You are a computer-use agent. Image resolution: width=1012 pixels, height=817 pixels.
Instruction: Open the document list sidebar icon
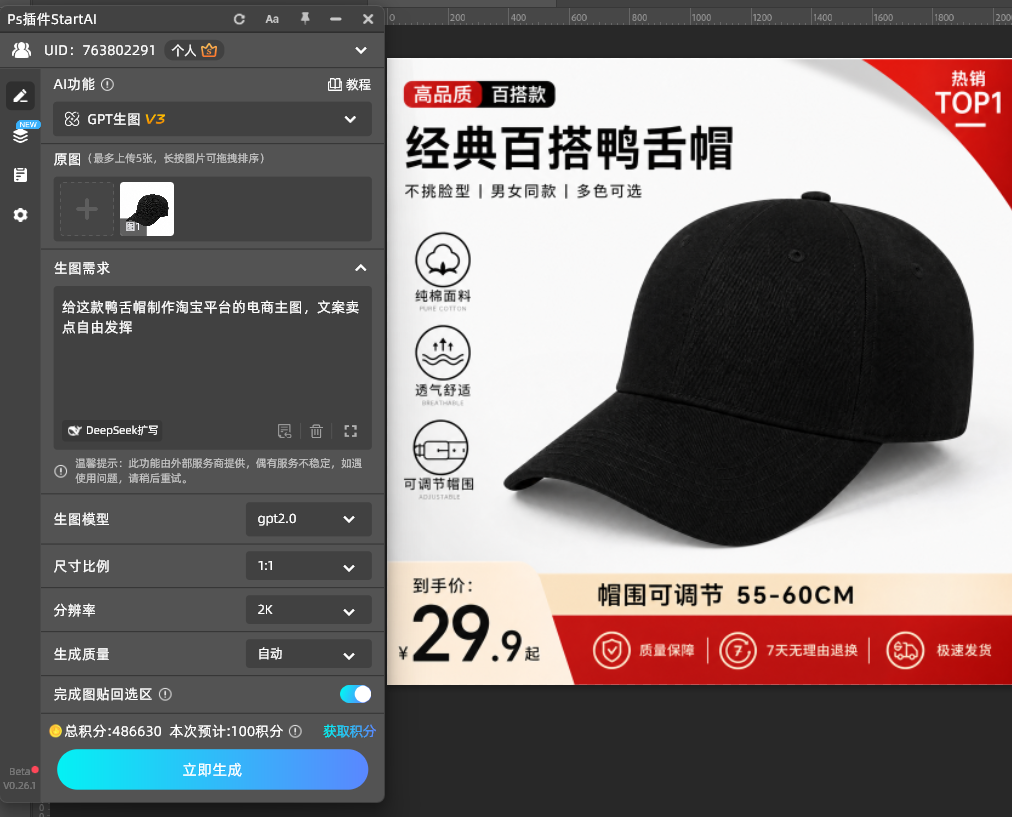[21, 175]
